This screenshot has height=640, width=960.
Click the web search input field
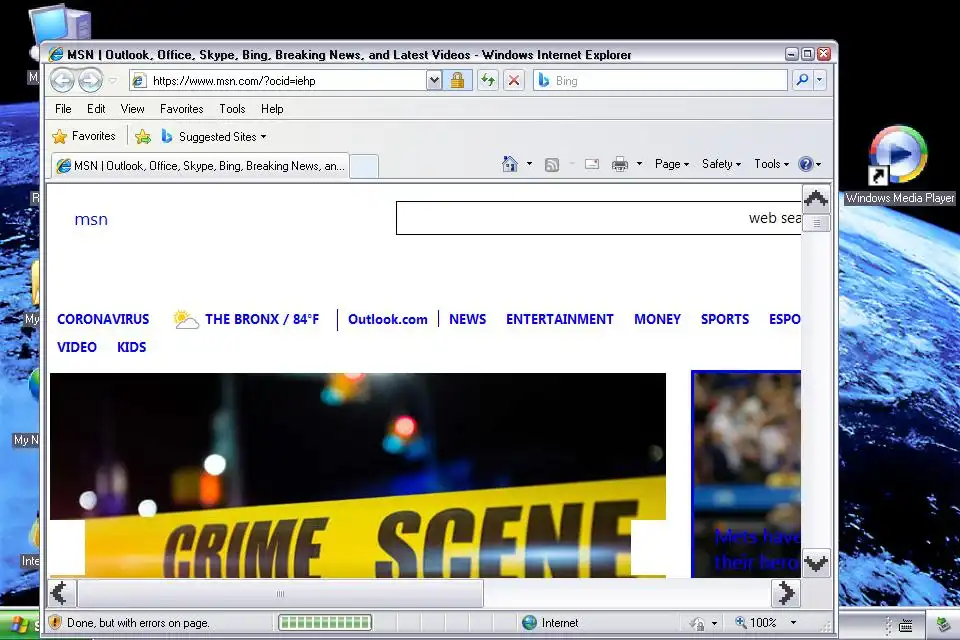[x=598, y=218]
